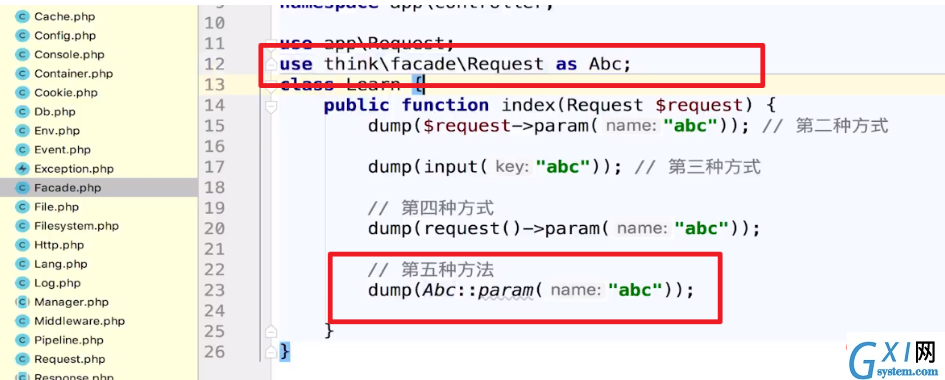Open File.php in the tree
The height and width of the screenshot is (380, 945).
(57, 207)
